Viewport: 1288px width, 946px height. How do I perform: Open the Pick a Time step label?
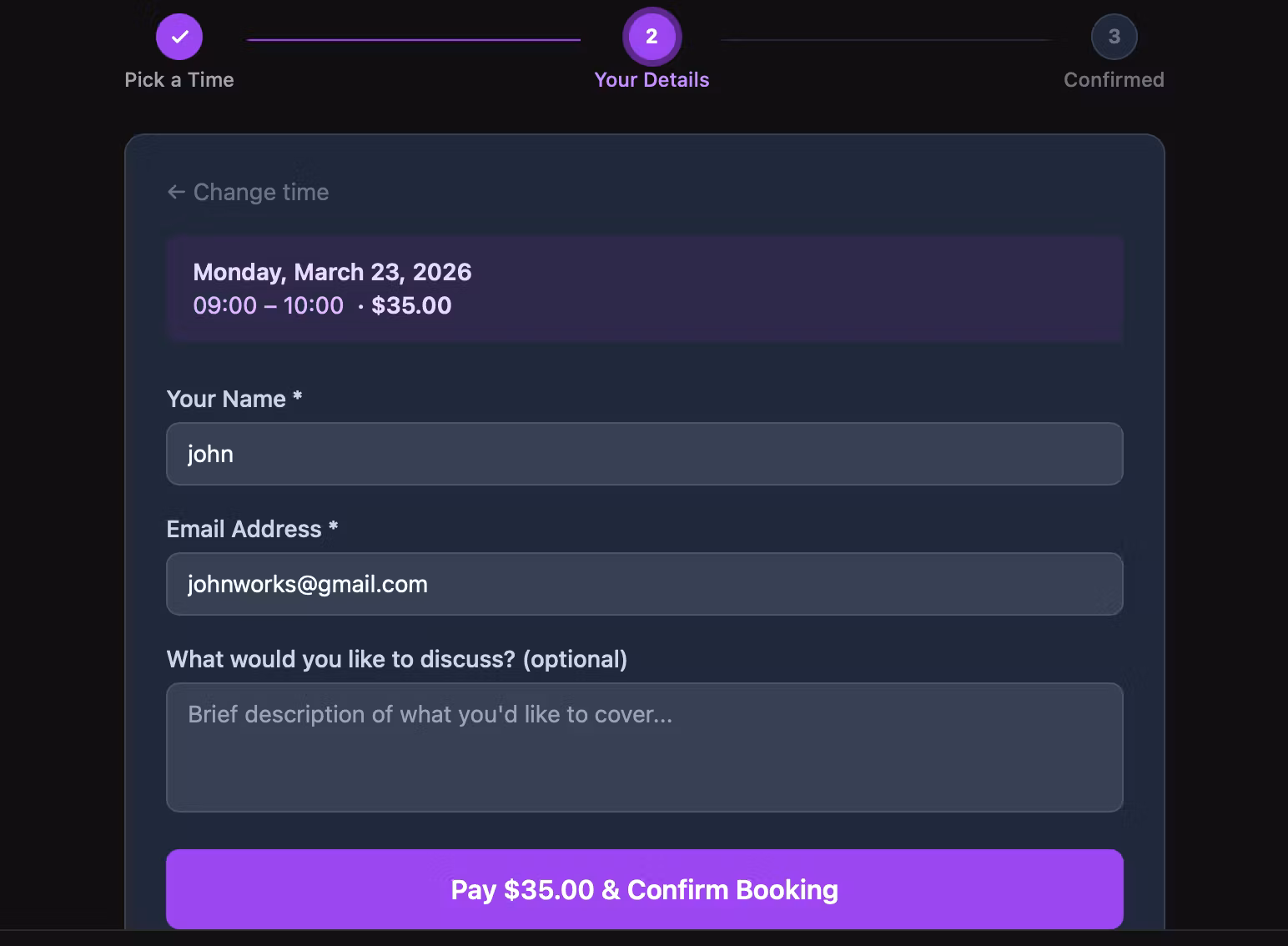coord(179,80)
